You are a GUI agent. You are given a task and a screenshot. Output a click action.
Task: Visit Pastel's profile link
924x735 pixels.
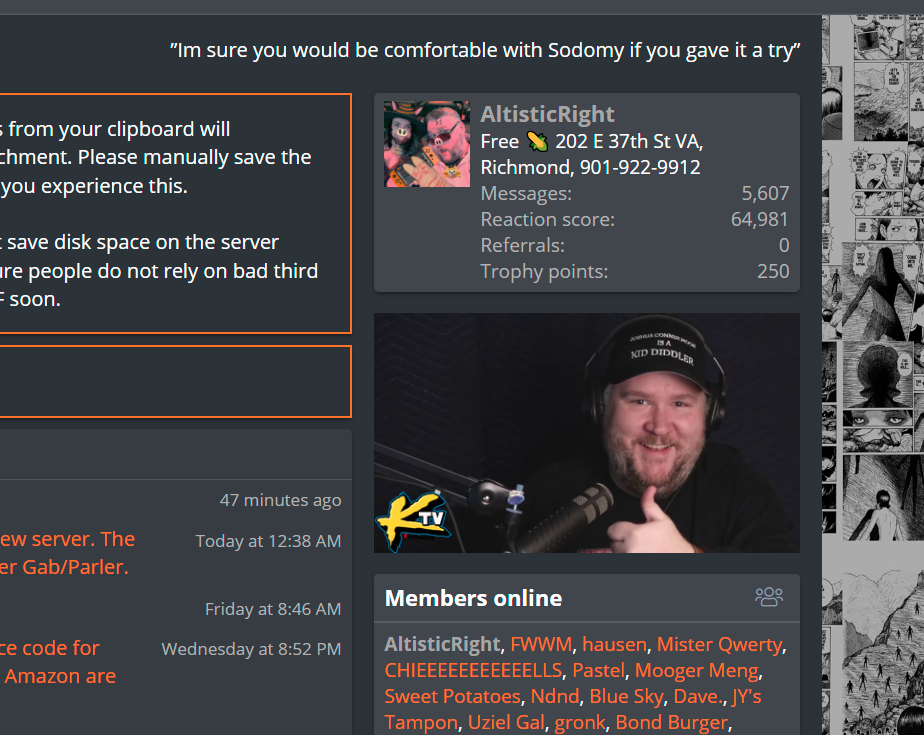click(598, 670)
